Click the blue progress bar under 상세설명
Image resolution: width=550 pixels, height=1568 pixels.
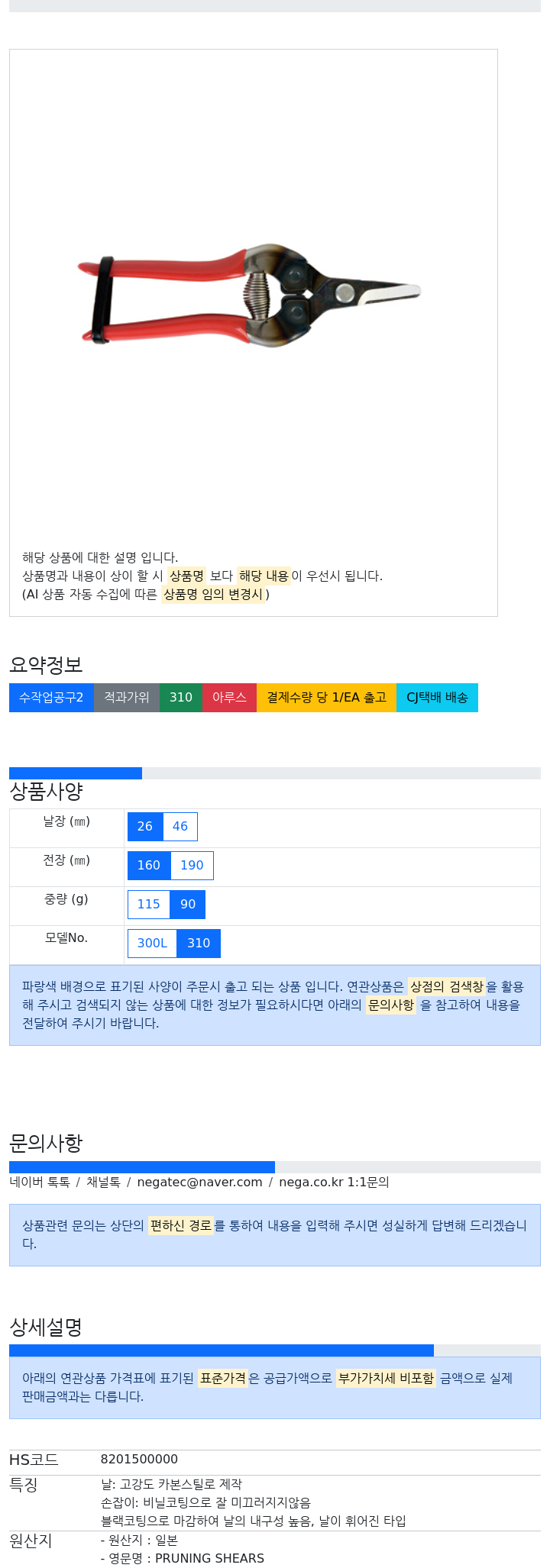222,1350
